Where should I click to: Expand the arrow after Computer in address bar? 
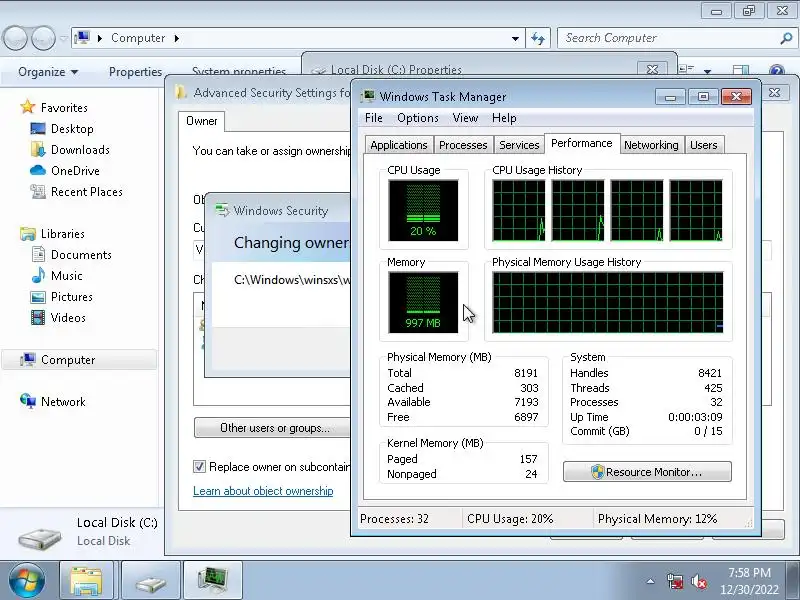tap(177, 38)
